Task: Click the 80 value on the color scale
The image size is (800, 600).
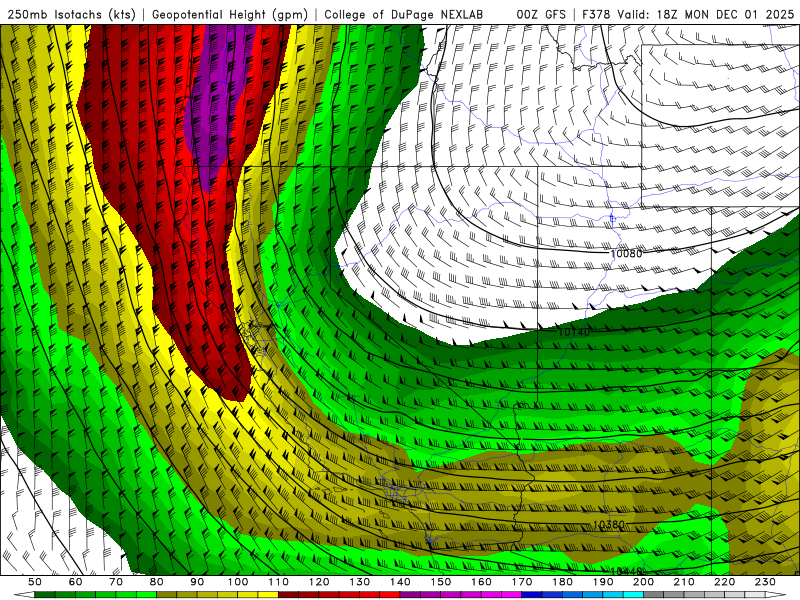Action: (156, 582)
